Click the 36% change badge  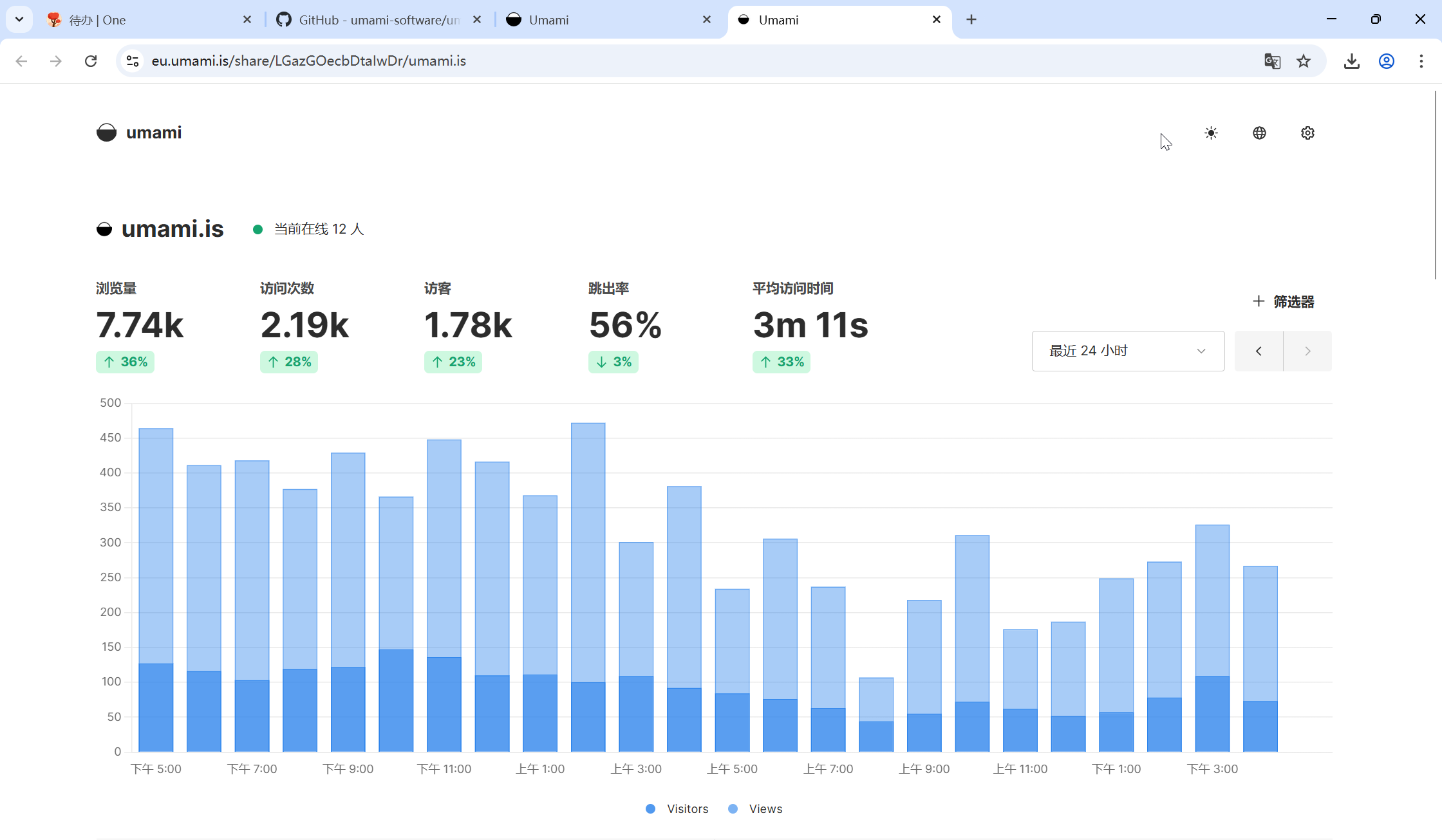(125, 362)
